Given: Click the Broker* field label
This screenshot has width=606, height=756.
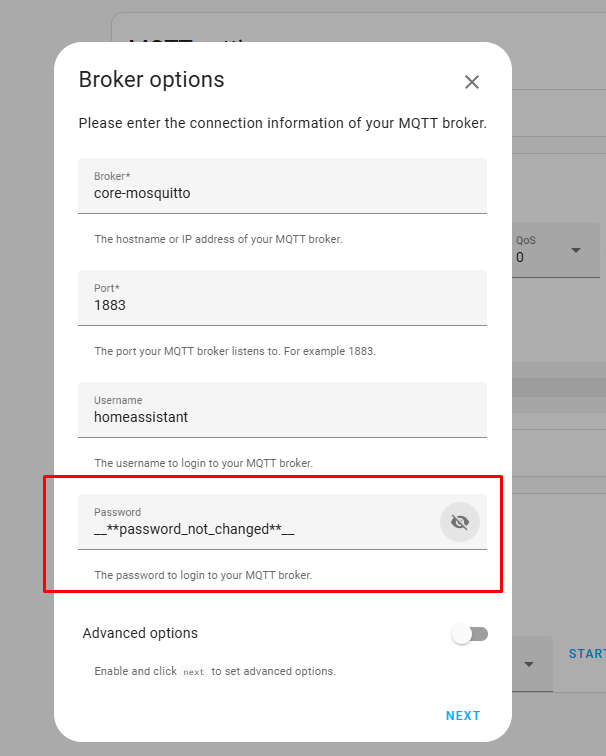Looking at the screenshot, I should tap(112, 176).
